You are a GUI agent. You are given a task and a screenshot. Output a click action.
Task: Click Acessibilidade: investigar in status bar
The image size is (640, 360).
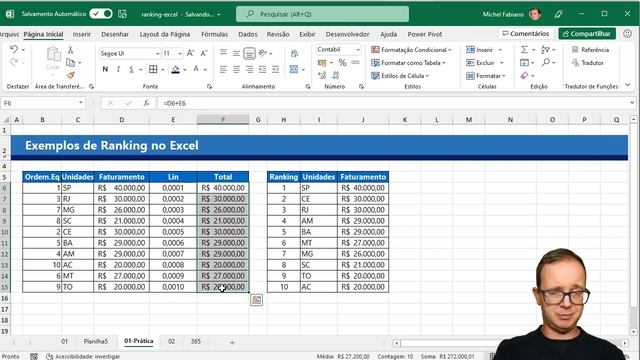pyautogui.click(x=83, y=356)
